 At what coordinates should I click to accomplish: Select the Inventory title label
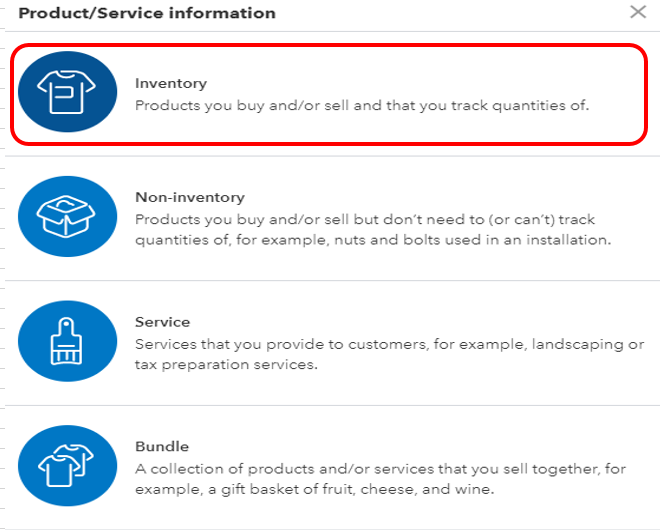171,83
